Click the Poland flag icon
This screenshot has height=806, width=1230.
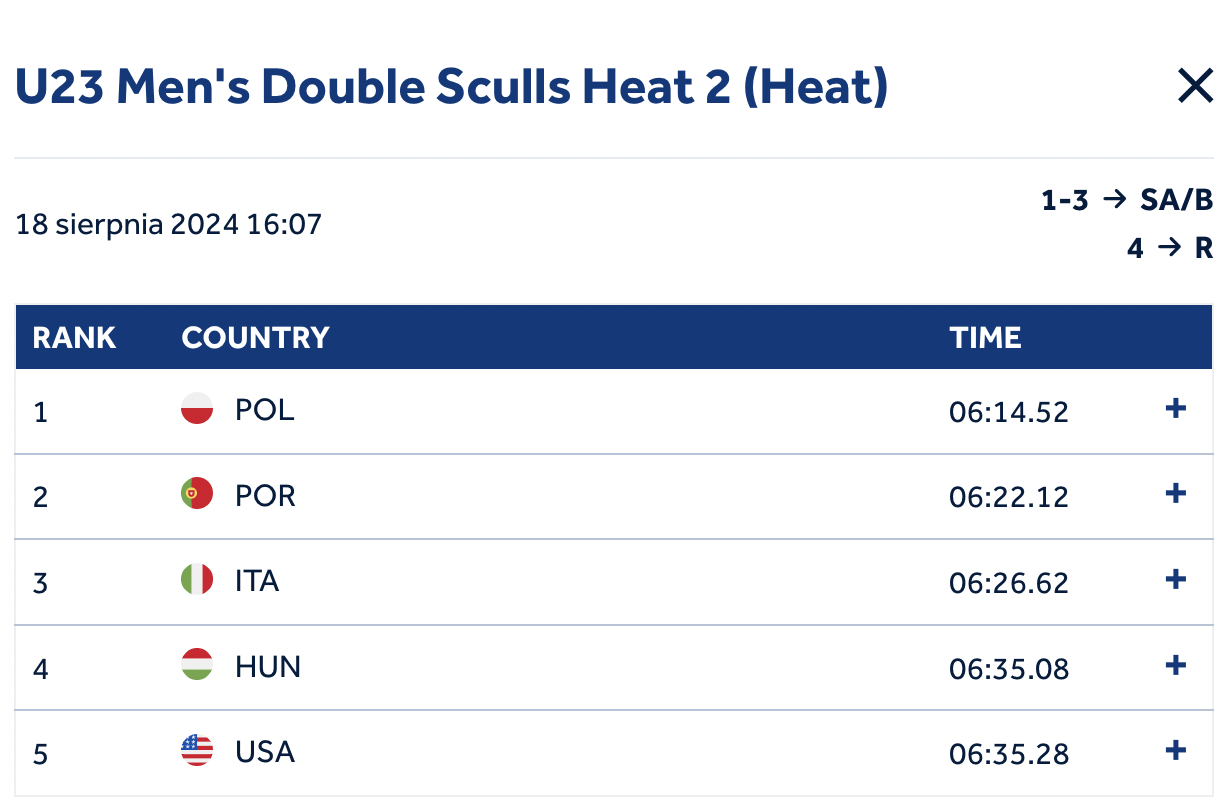[197, 409]
